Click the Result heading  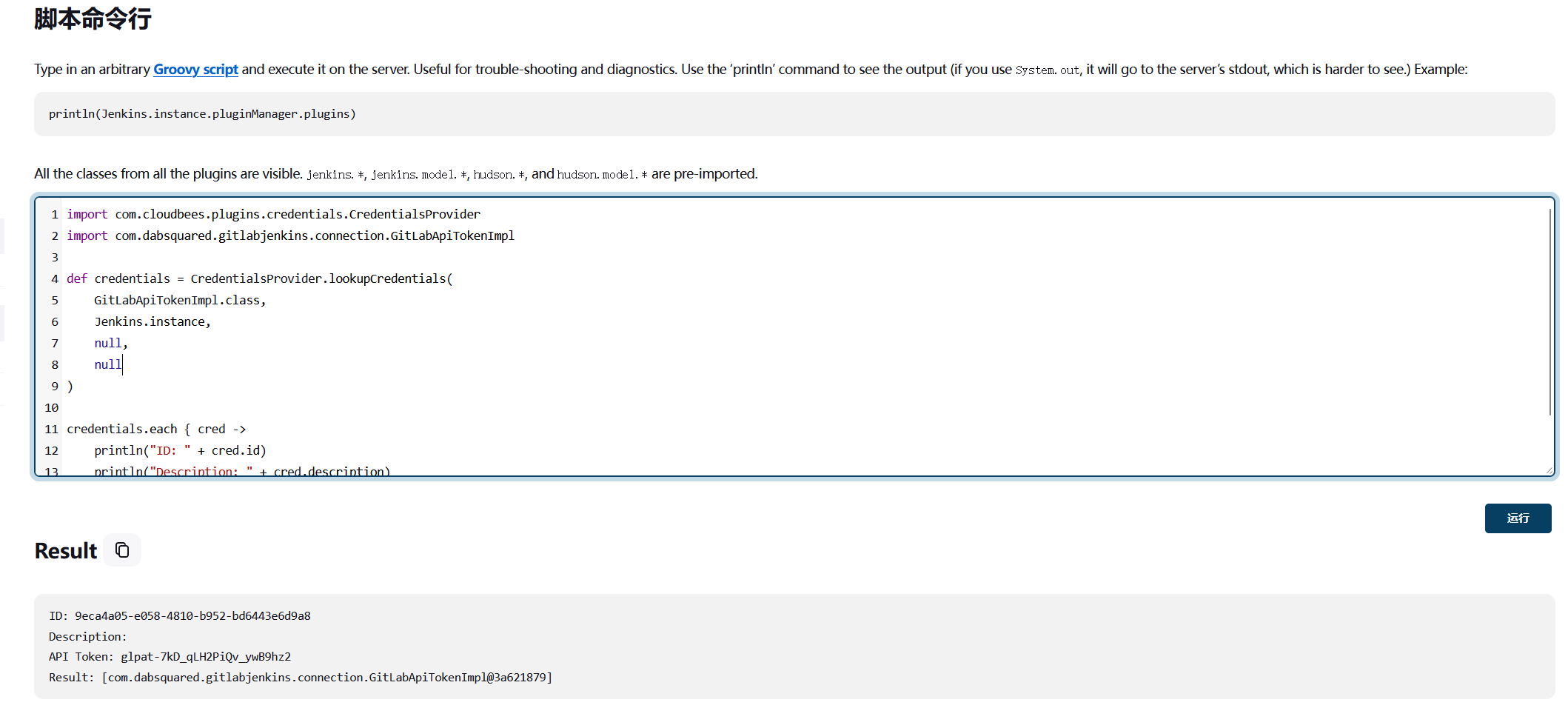coord(66,551)
